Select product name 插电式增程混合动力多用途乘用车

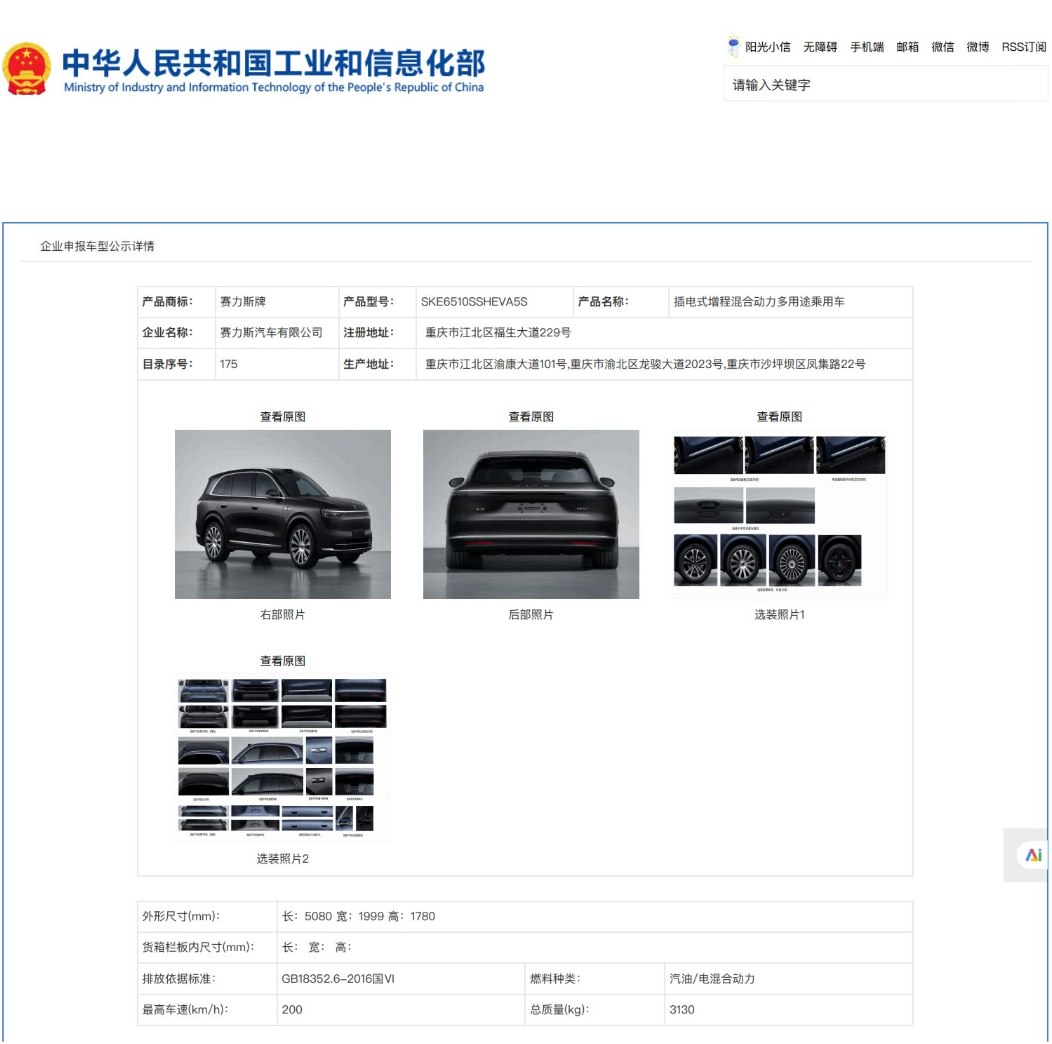point(759,302)
